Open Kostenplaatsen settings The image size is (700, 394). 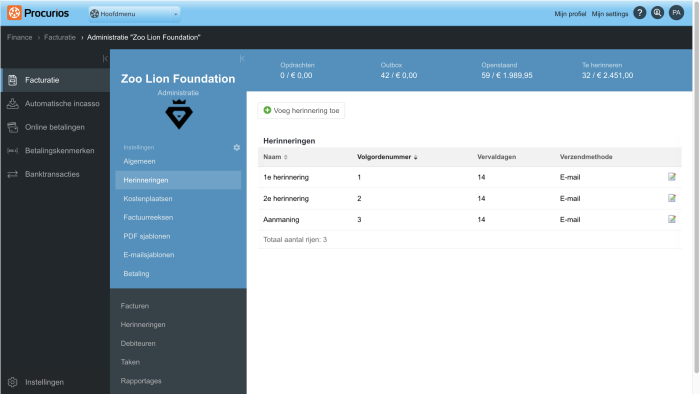pos(148,199)
